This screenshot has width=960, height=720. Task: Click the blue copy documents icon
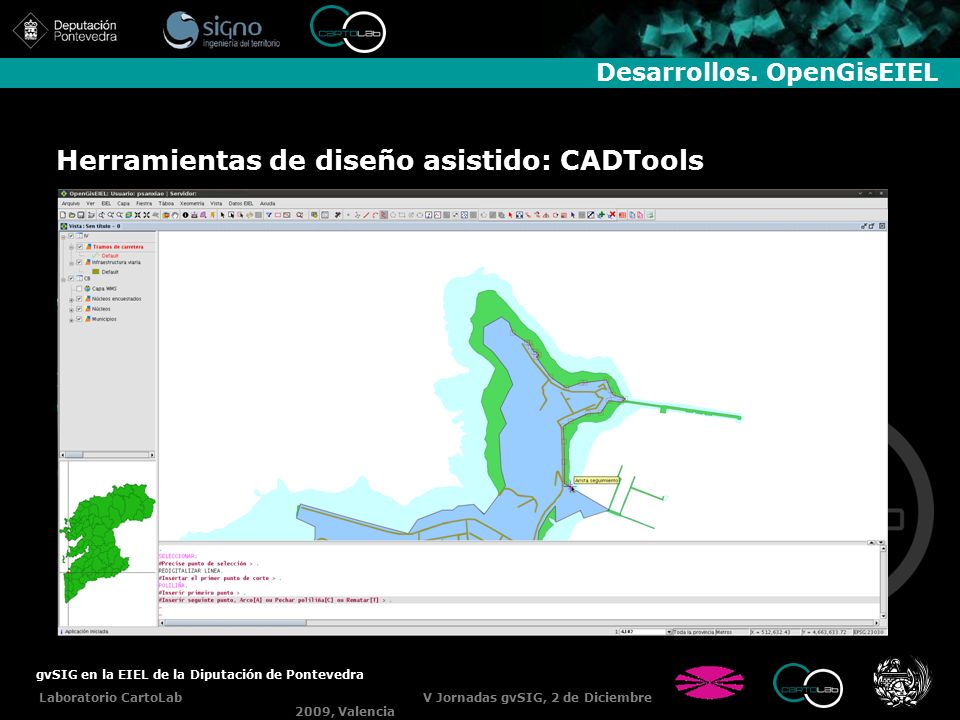coord(632,215)
